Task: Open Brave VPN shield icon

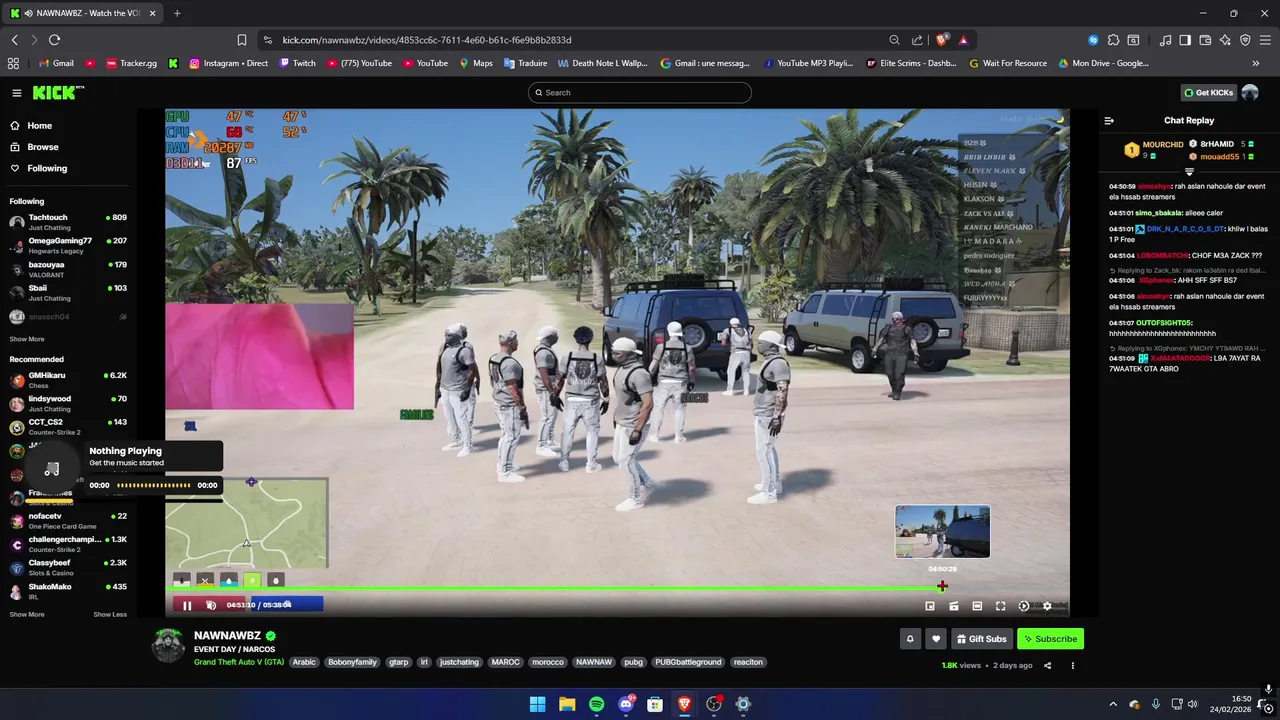Action: click(x=1245, y=40)
